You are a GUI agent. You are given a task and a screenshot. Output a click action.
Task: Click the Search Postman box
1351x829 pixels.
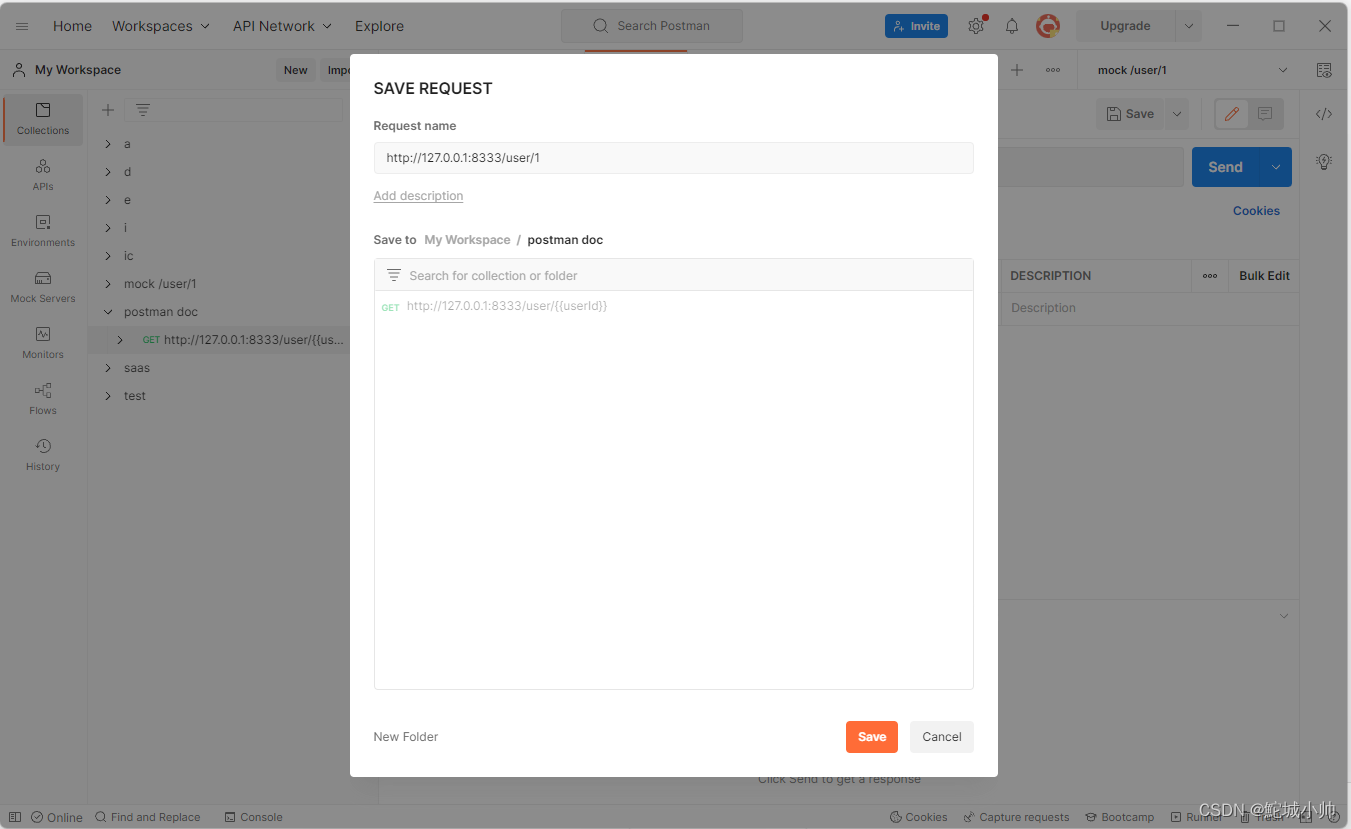tap(652, 26)
